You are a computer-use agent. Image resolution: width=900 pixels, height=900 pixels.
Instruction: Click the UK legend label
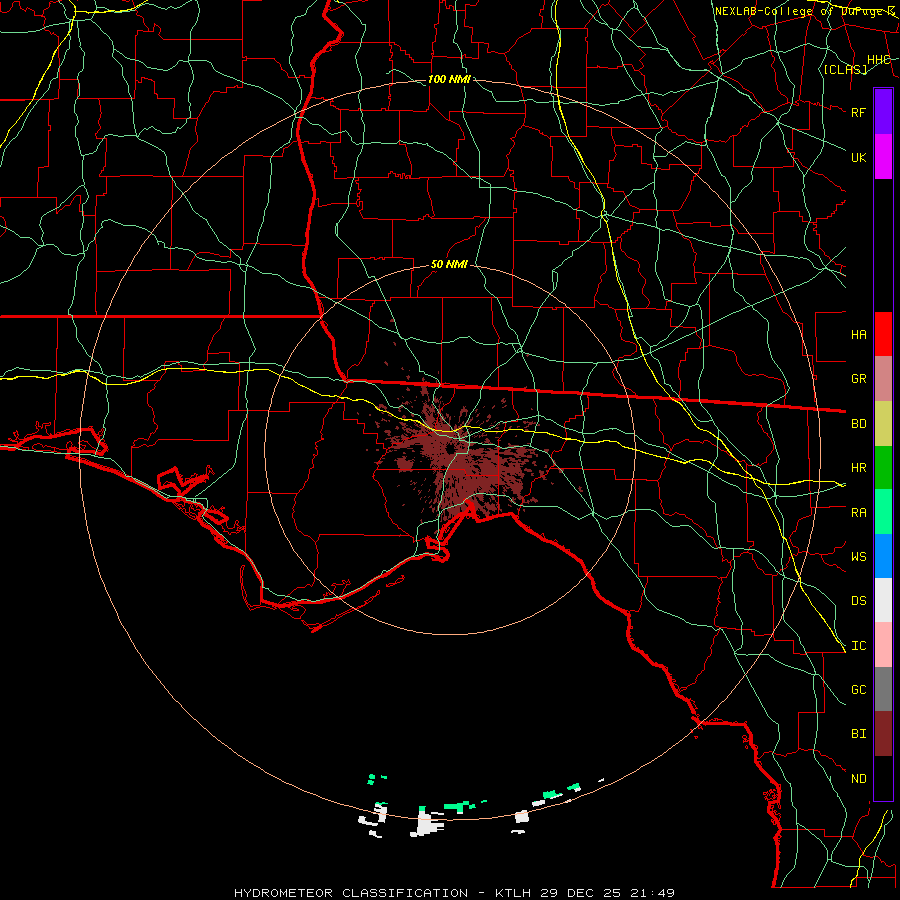tap(858, 157)
